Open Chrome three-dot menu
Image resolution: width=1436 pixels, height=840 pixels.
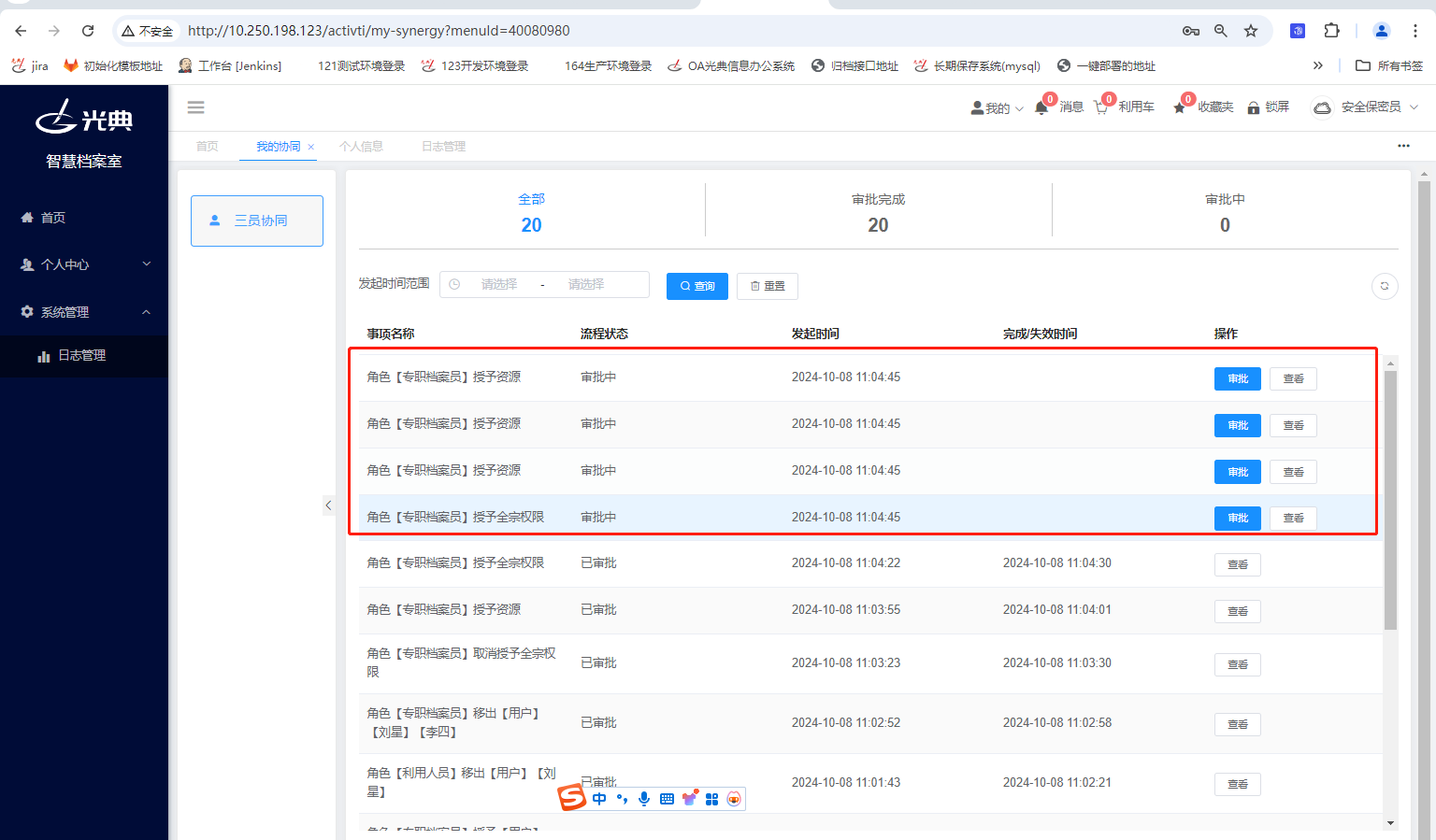(1415, 31)
